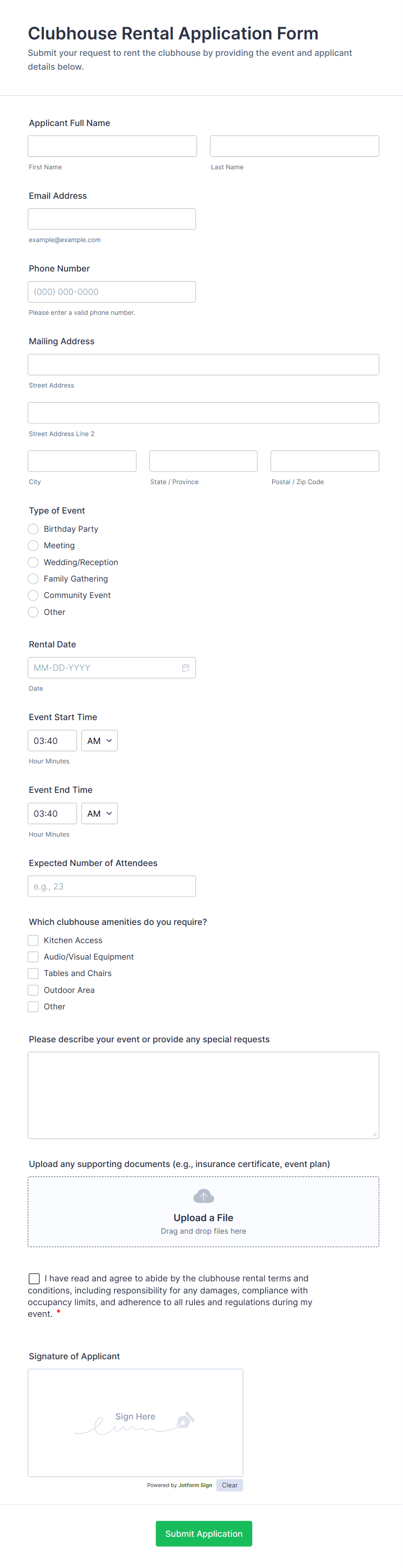Image resolution: width=403 pixels, height=1568 pixels.
Task: Tick the Outdoor Area amenity checkbox
Action: click(x=33, y=990)
